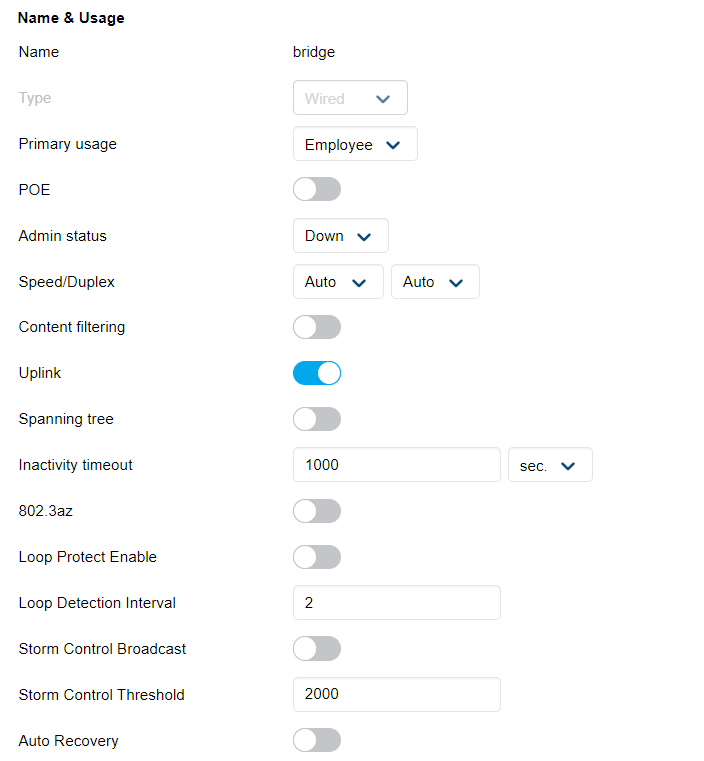Click the Loop Detection Interval field
704x761 pixels.
click(396, 603)
